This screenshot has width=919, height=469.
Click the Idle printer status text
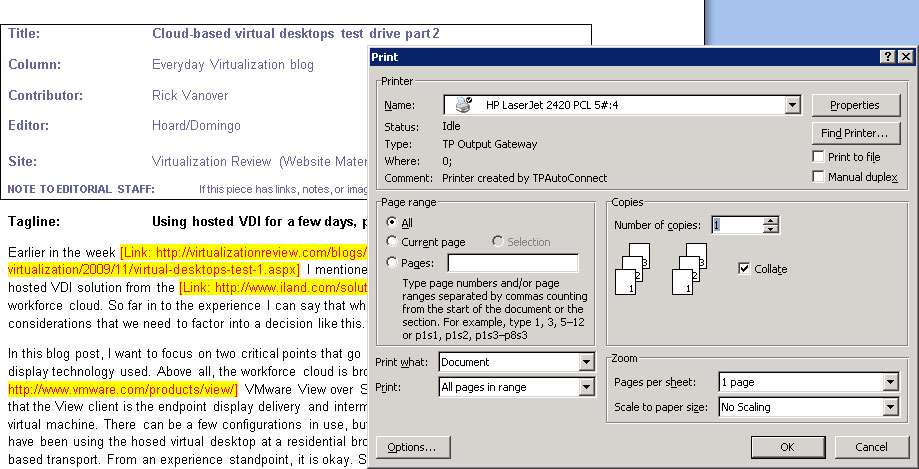coord(451,127)
